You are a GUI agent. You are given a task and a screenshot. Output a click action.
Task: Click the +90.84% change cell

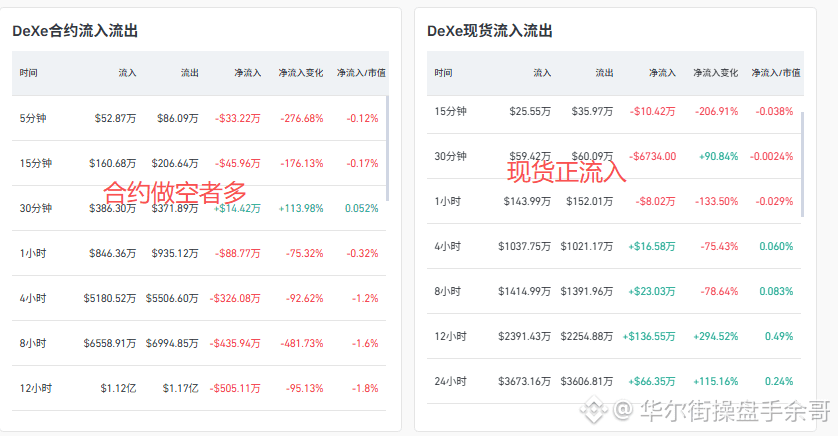[x=718, y=157]
